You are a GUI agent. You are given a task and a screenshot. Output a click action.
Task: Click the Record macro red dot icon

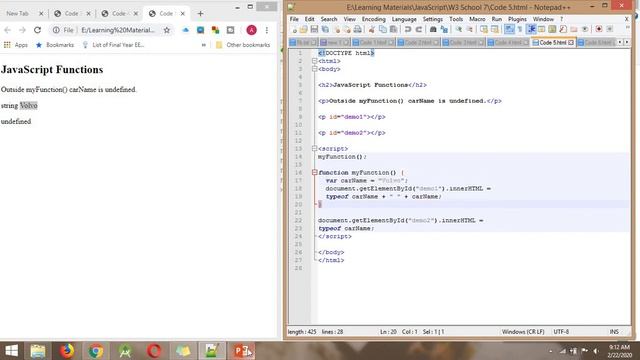tap(598, 29)
